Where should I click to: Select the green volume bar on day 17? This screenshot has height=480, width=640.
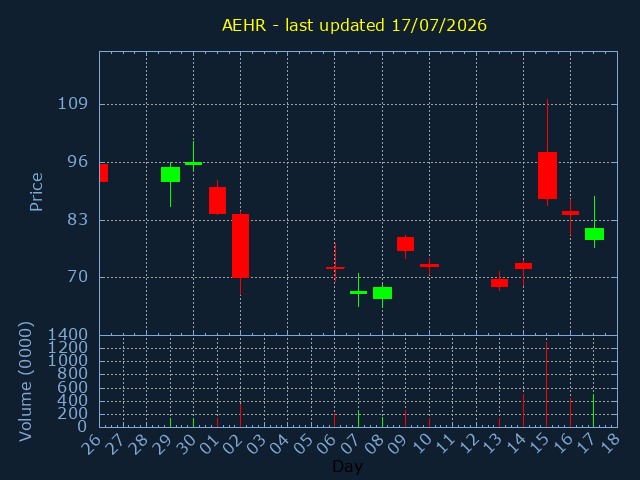(593, 411)
